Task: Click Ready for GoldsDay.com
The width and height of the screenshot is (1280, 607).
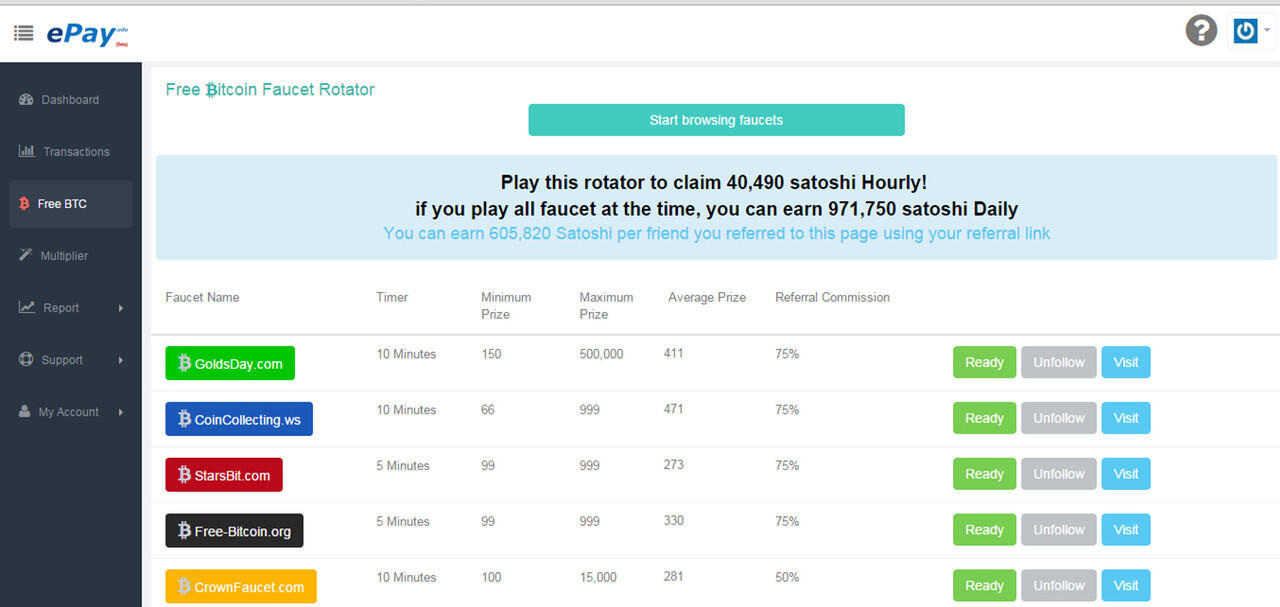Action: tap(985, 362)
